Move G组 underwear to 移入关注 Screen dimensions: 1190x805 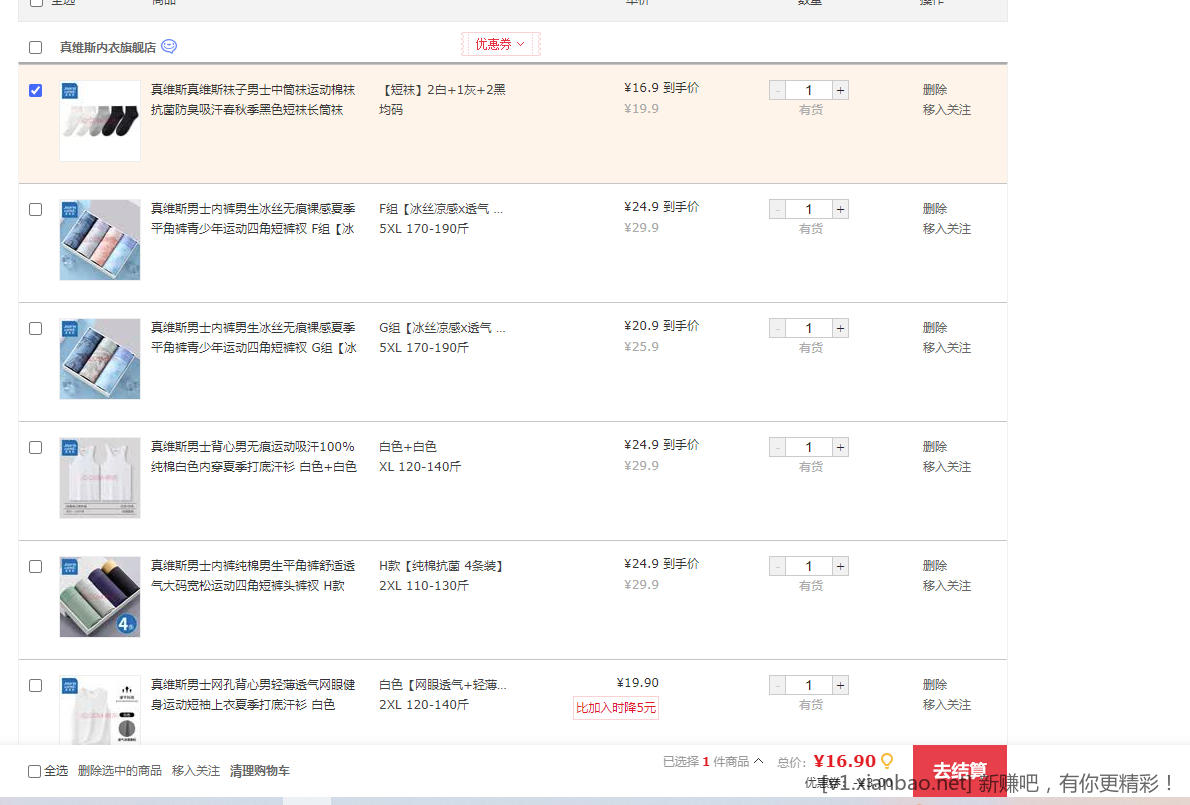(x=946, y=348)
